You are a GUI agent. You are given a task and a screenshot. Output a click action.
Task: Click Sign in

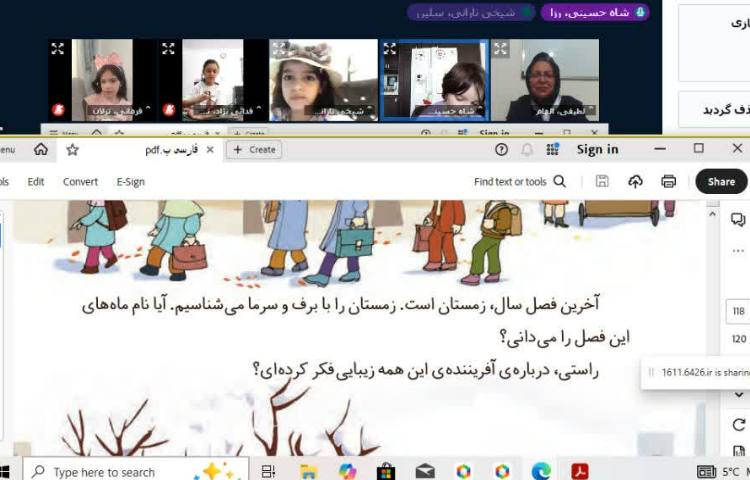click(597, 150)
